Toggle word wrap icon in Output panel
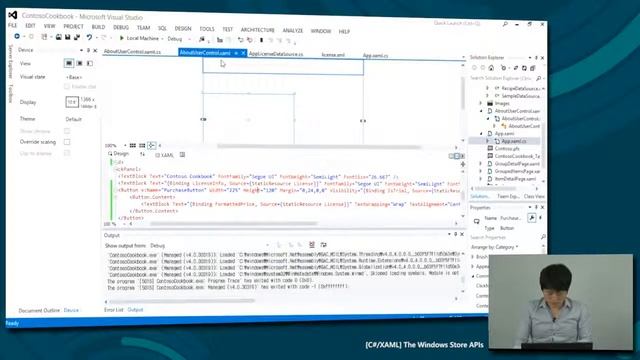The height and width of the screenshot is (360, 640). click(323, 244)
